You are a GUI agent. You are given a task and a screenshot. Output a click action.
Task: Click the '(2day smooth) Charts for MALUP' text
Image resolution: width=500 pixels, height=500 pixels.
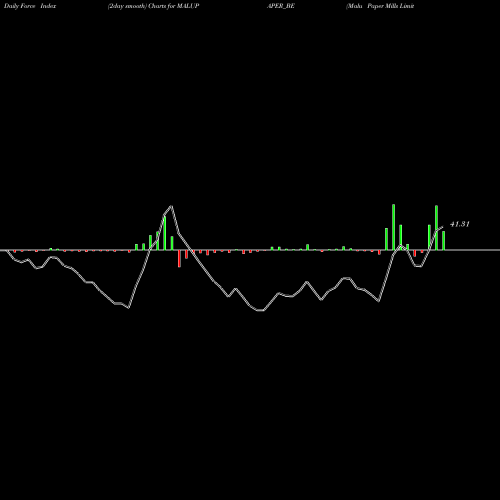click(153, 6)
